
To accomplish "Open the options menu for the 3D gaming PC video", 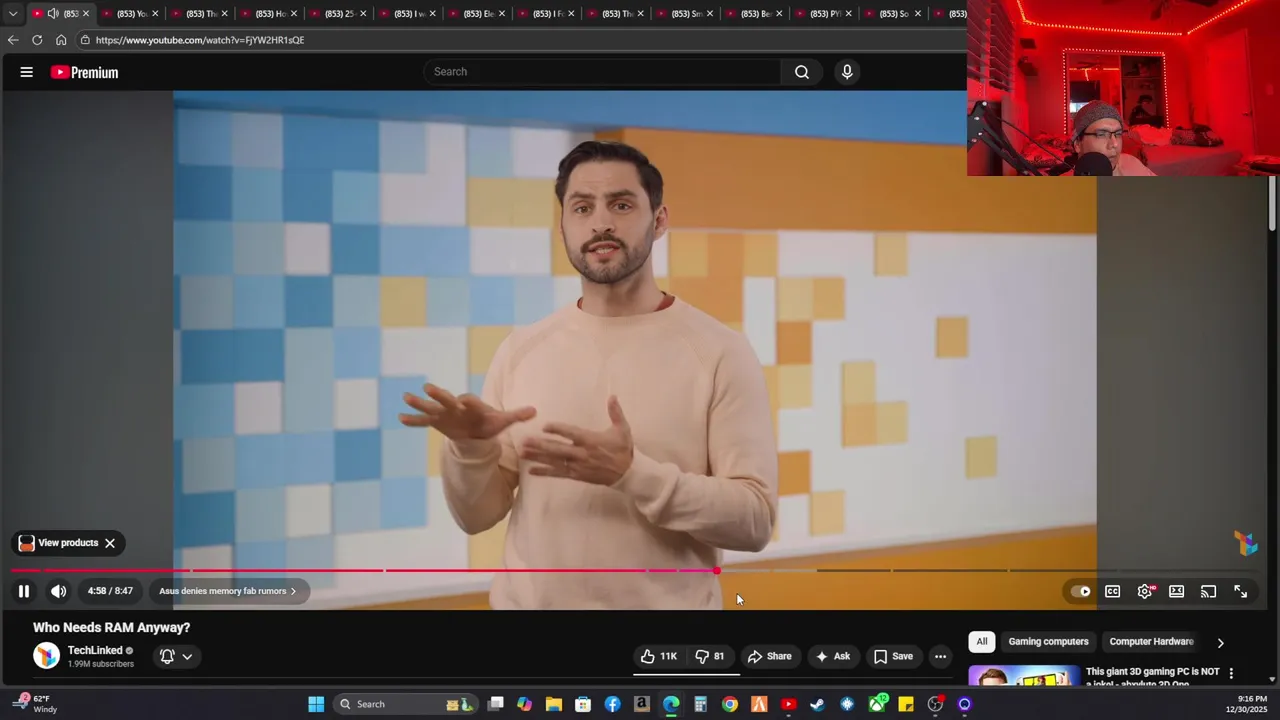I will click(x=1231, y=674).
